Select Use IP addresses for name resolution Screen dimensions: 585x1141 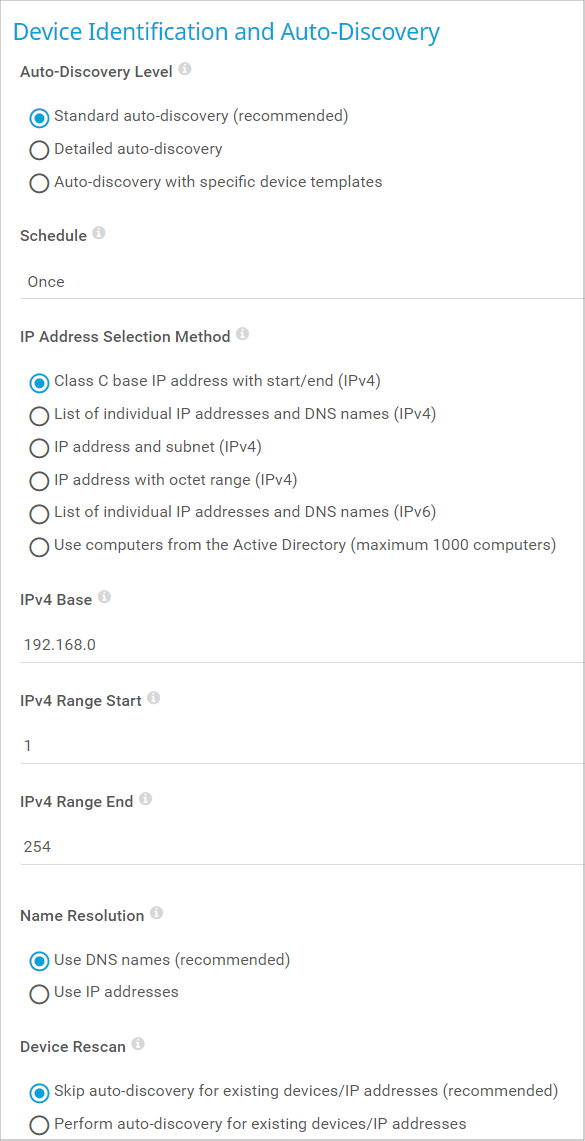point(104,993)
